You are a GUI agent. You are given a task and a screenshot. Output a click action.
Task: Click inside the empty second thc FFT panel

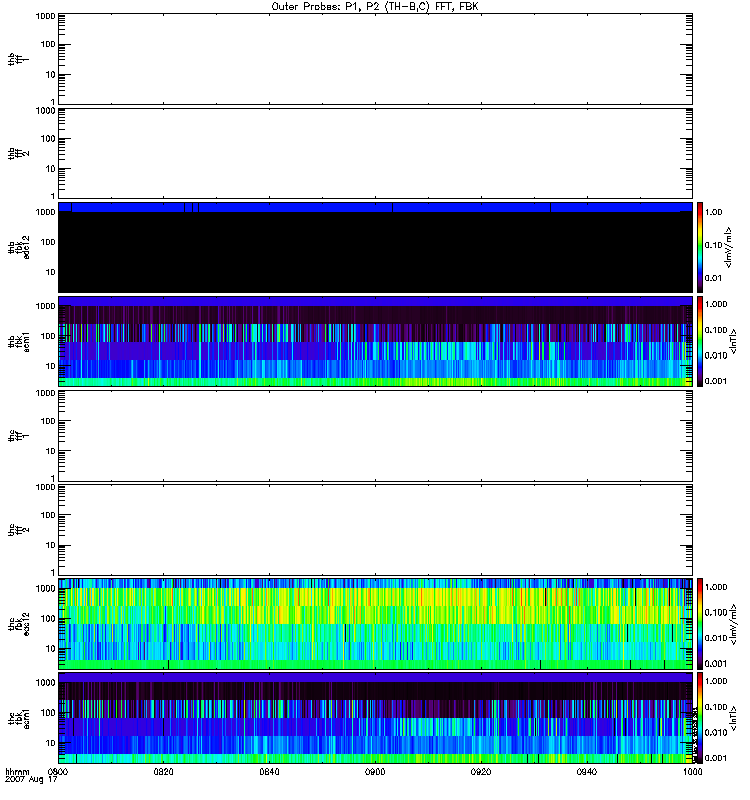click(375, 529)
